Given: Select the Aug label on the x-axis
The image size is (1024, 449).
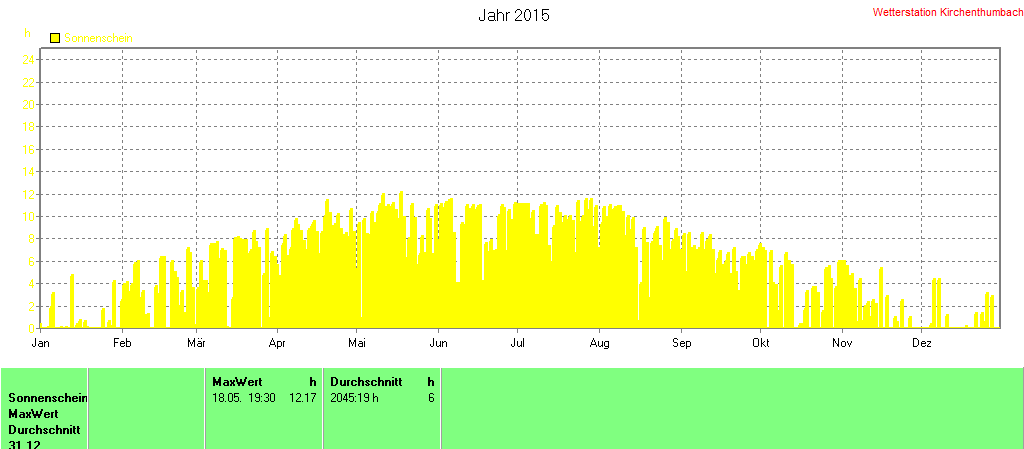Looking at the screenshot, I should [598, 343].
